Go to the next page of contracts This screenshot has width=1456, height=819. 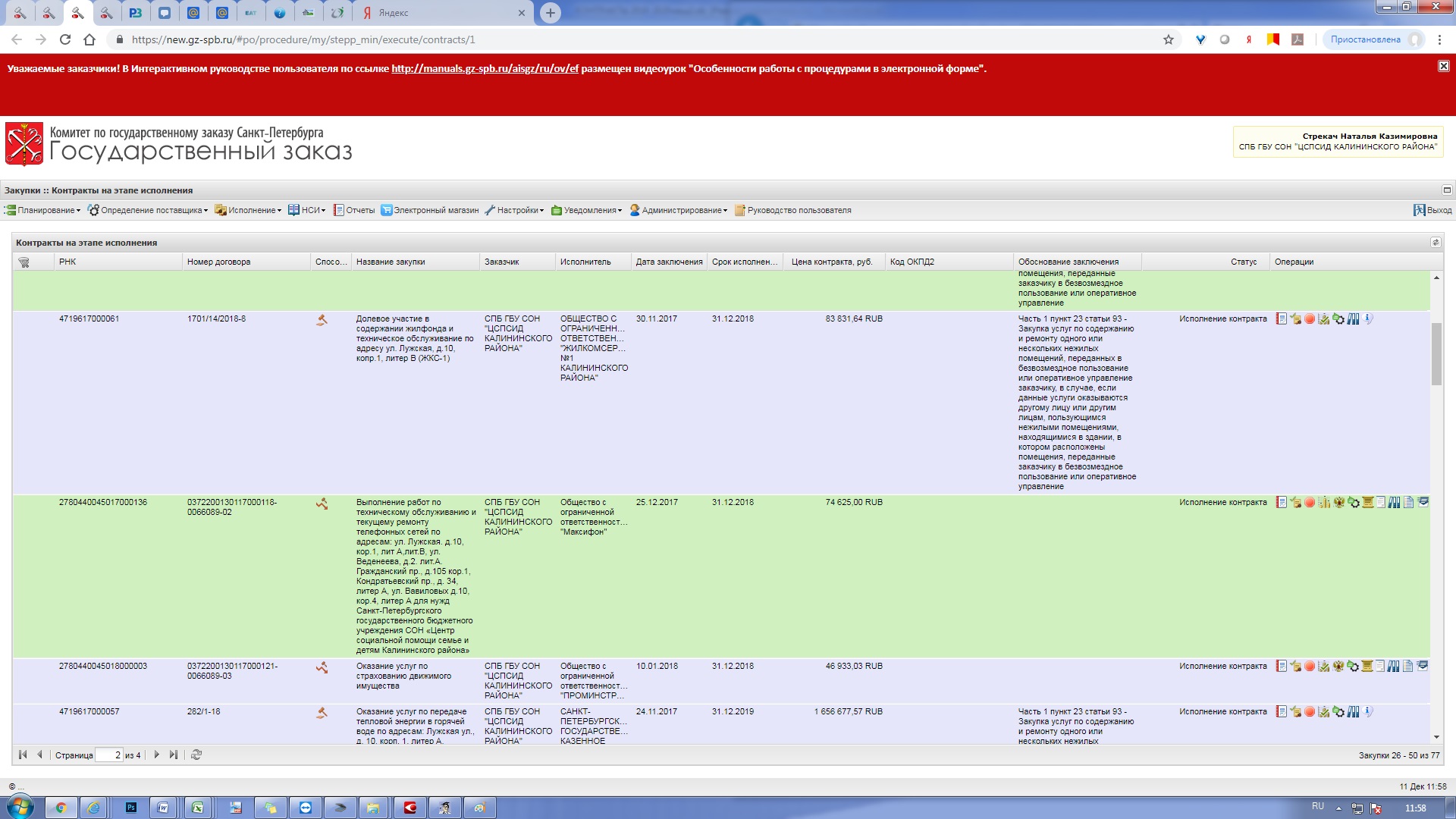157,755
